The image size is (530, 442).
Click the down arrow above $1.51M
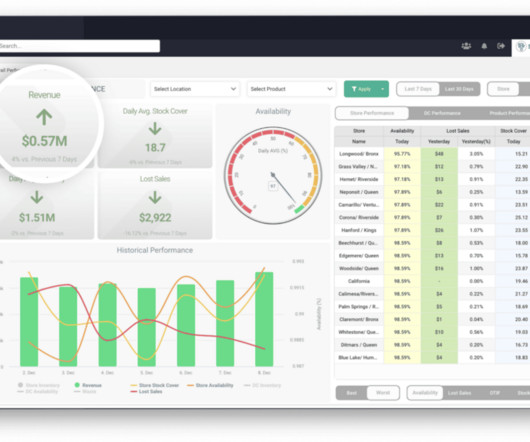(x=37, y=197)
